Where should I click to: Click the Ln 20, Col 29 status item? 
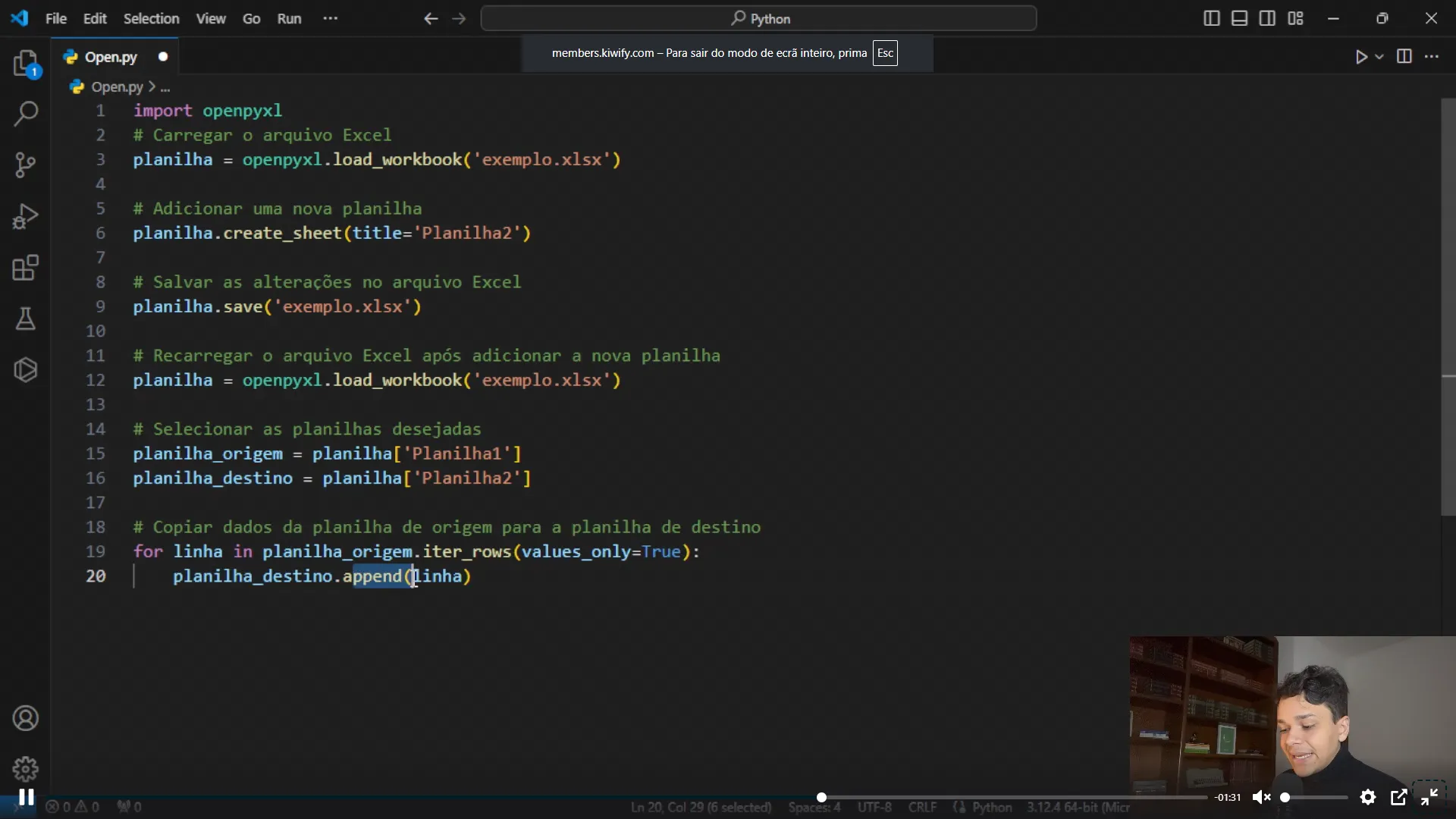pos(701,807)
